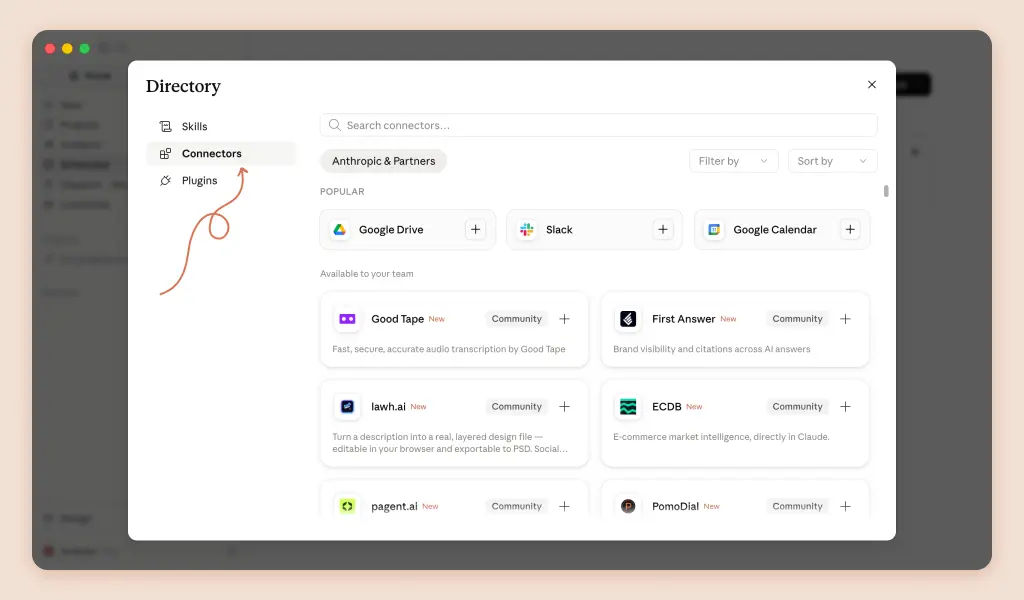Click the Google Calendar connector name

point(775,229)
